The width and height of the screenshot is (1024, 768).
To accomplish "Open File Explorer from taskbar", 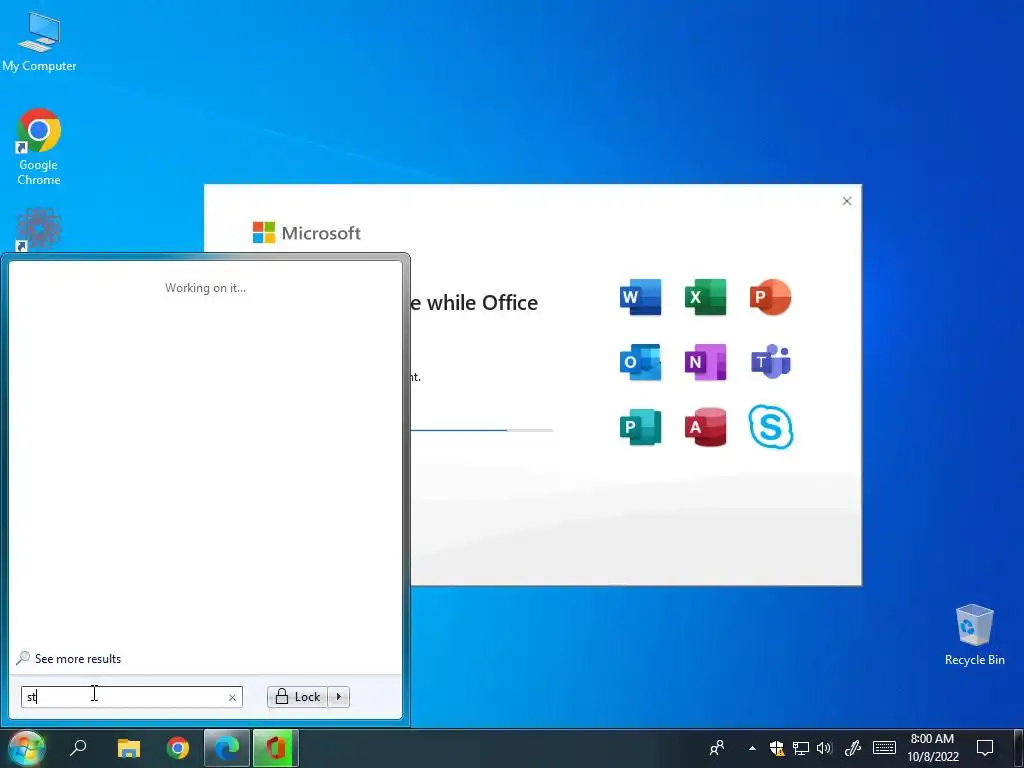I will click(129, 748).
